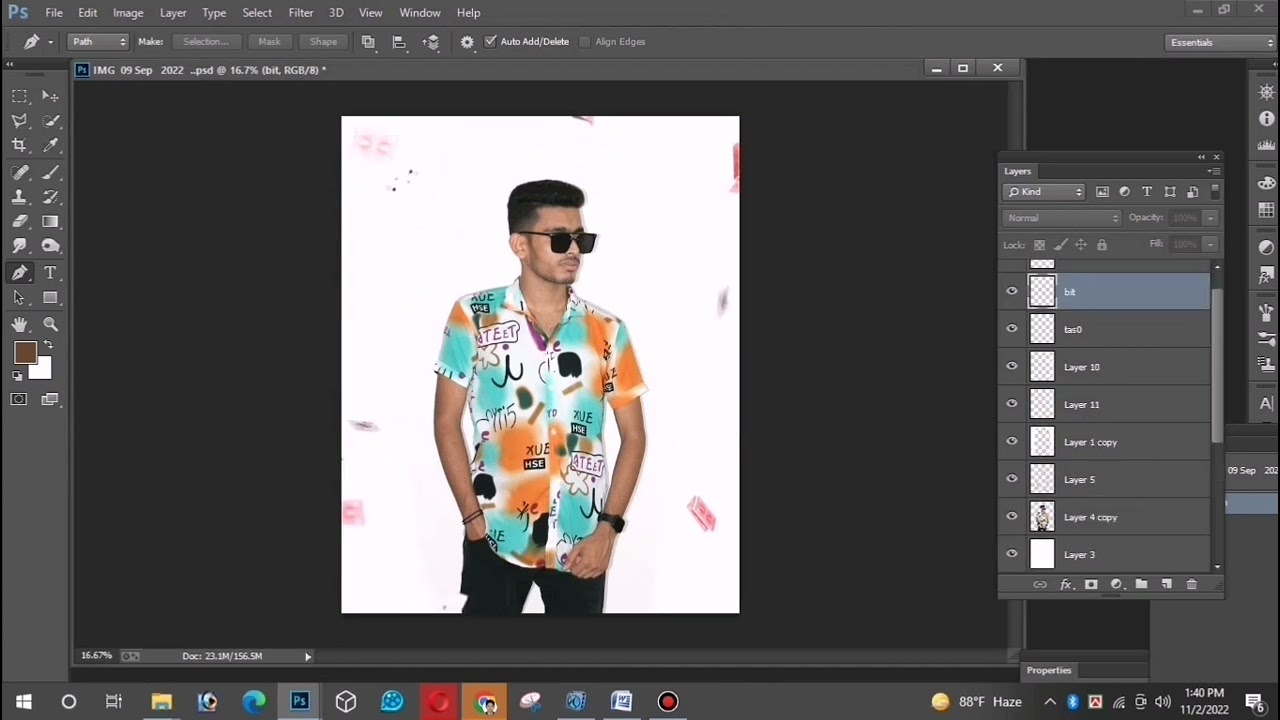The image size is (1280, 720).
Task: Swap foreground and background colors
Action: click(48, 345)
